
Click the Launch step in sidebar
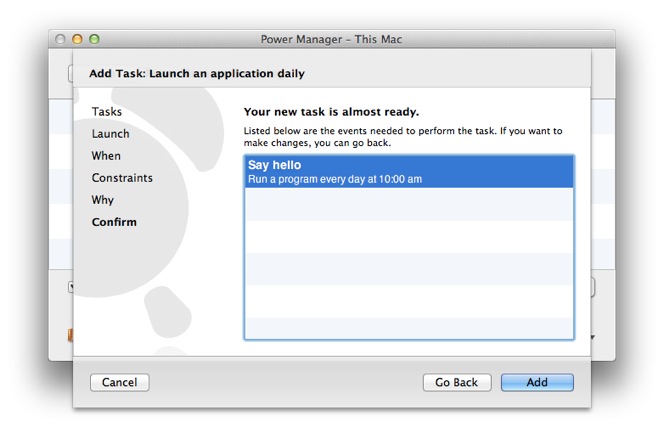coord(111,134)
